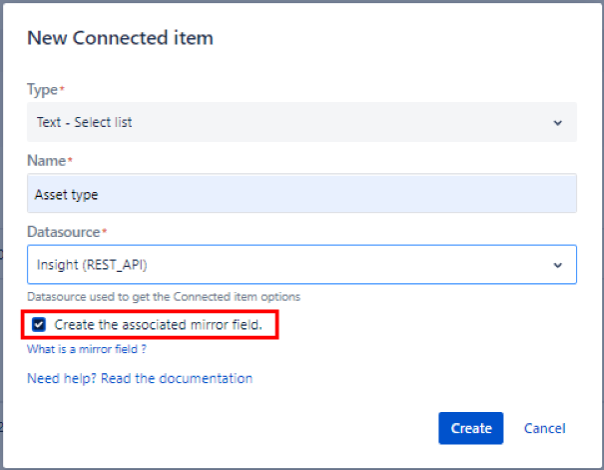The width and height of the screenshot is (604, 470).
Task: Click the 'Type' field label
Action: coord(42,89)
